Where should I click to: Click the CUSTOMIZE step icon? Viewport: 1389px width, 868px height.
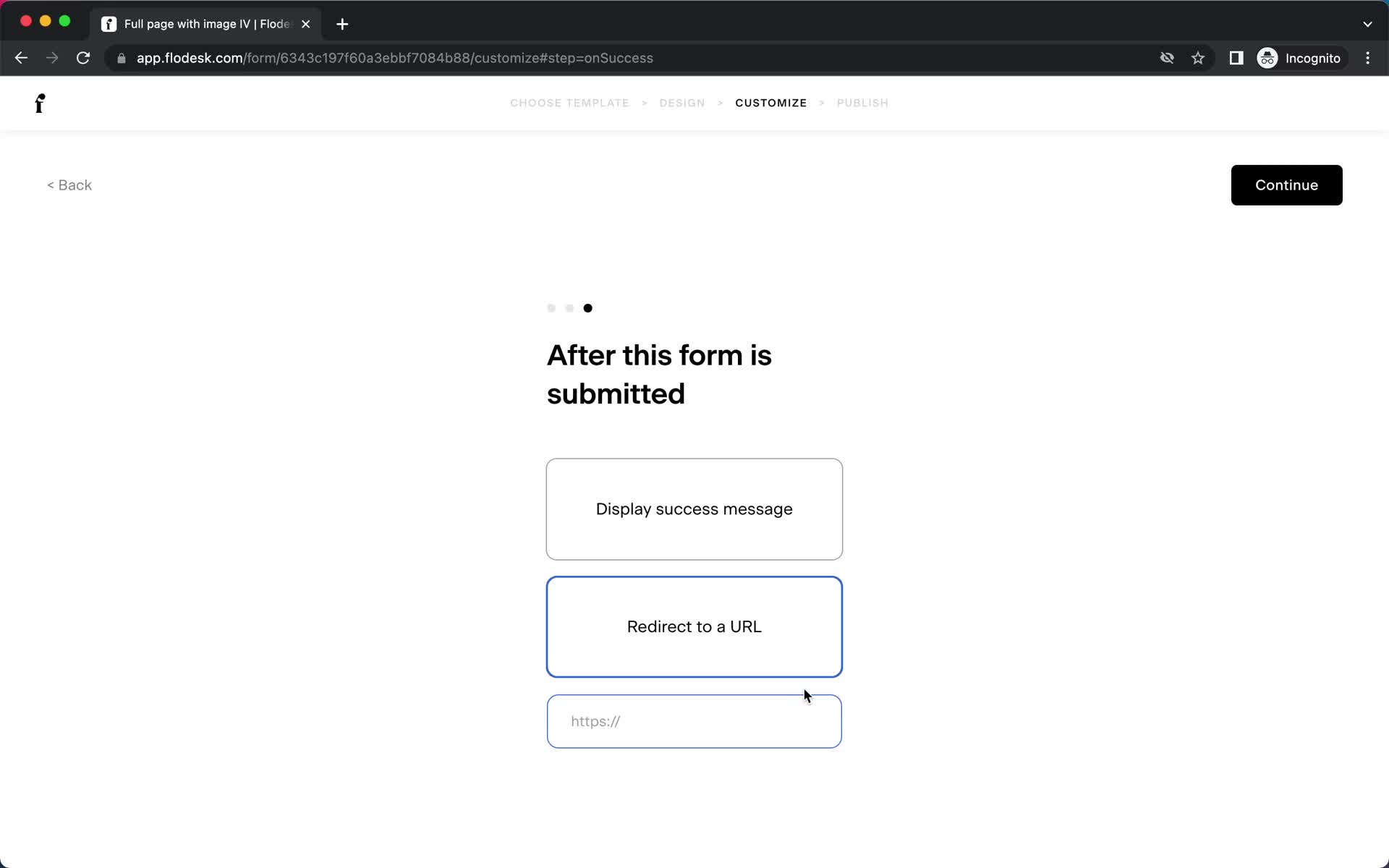tap(771, 103)
